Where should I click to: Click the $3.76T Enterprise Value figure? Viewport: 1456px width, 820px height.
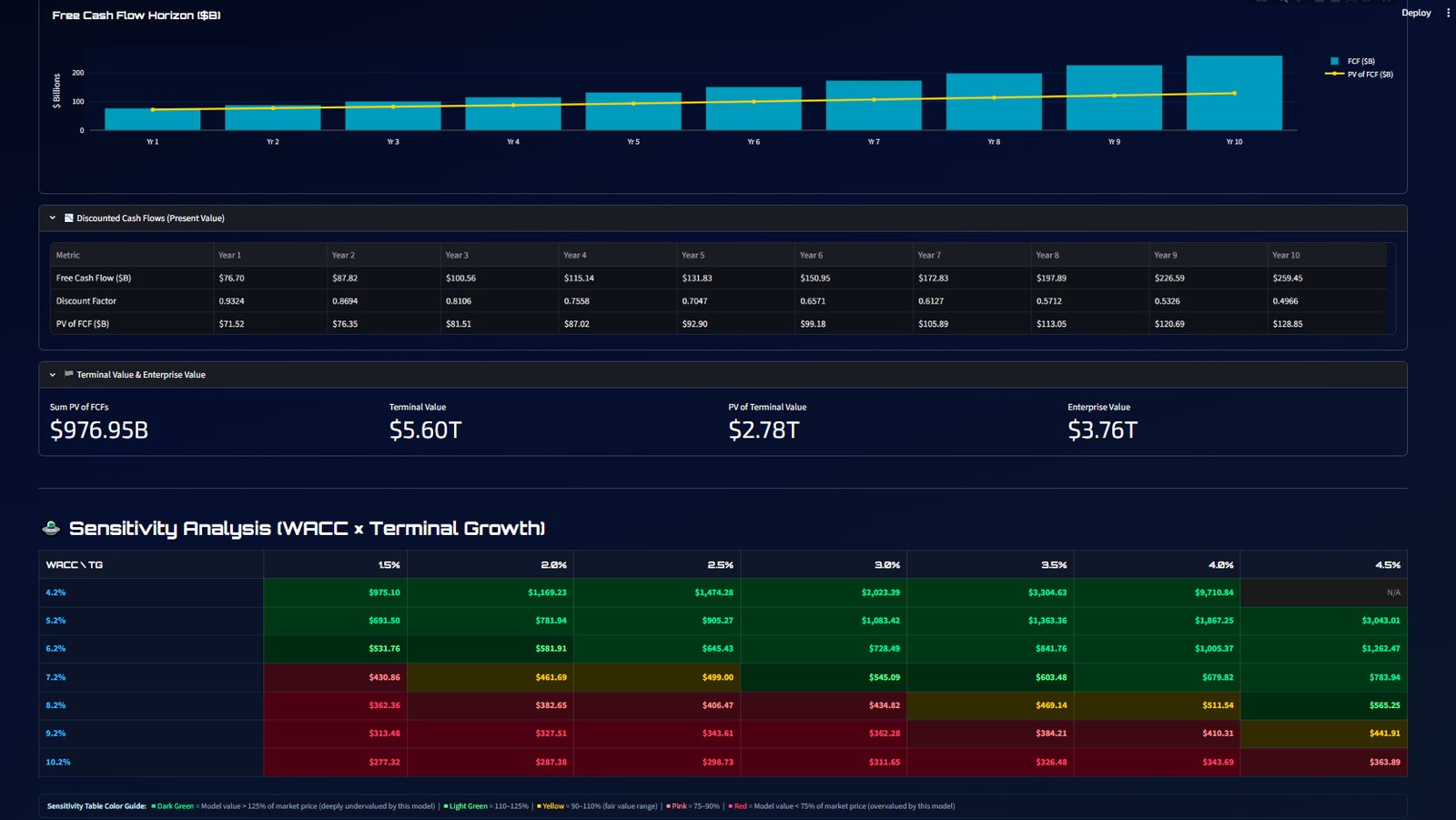click(x=1103, y=430)
